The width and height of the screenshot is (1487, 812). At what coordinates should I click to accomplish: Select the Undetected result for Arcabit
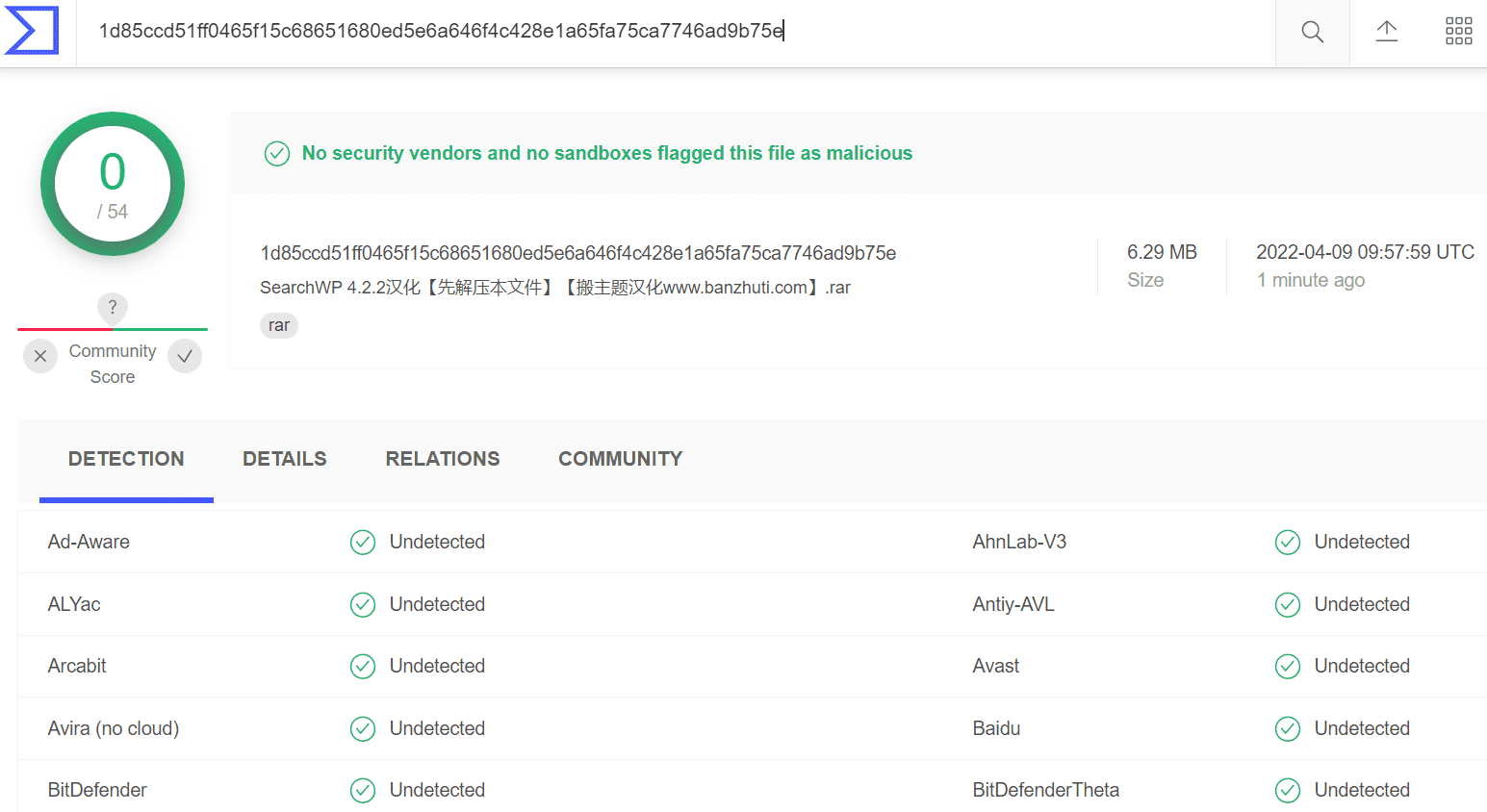coord(437,666)
